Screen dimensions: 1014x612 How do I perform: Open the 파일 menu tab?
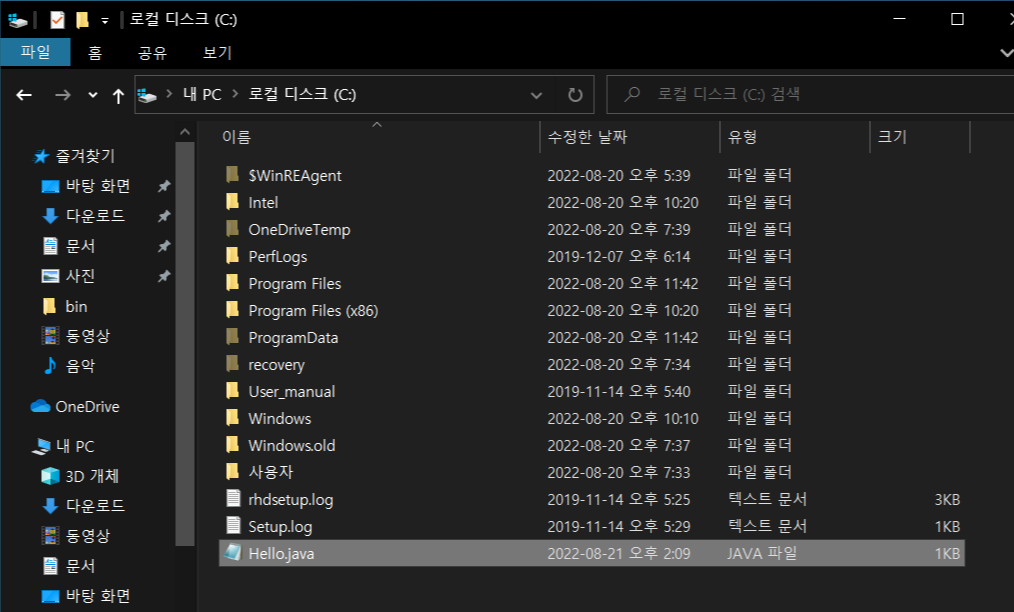[x=36, y=52]
